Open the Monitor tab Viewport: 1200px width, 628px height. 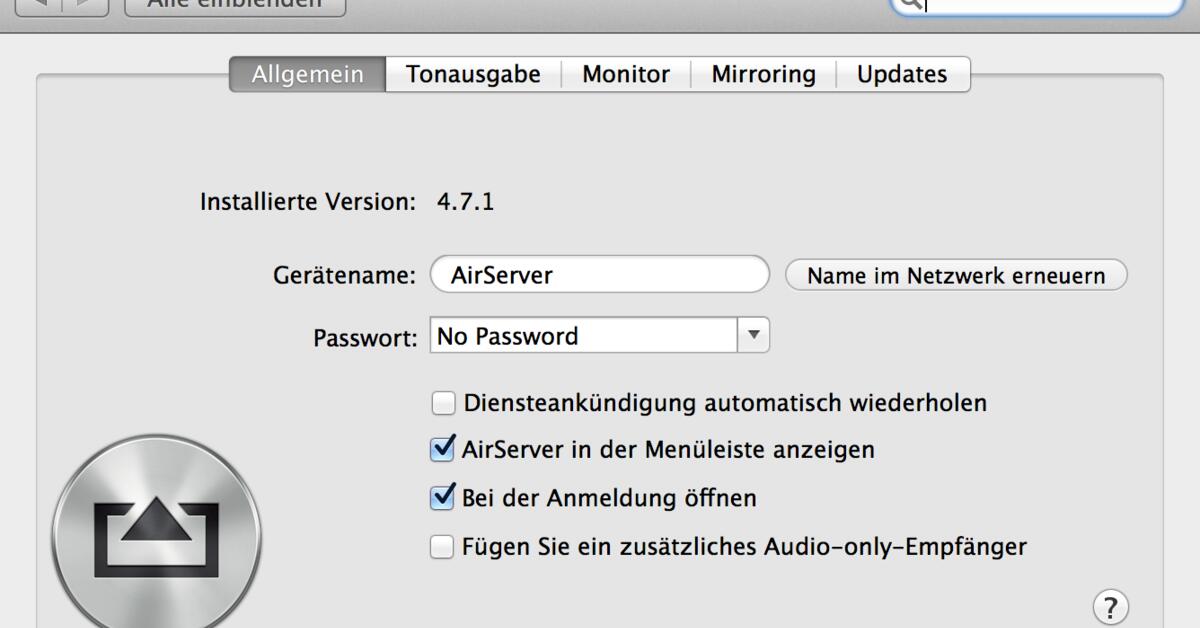tap(626, 75)
